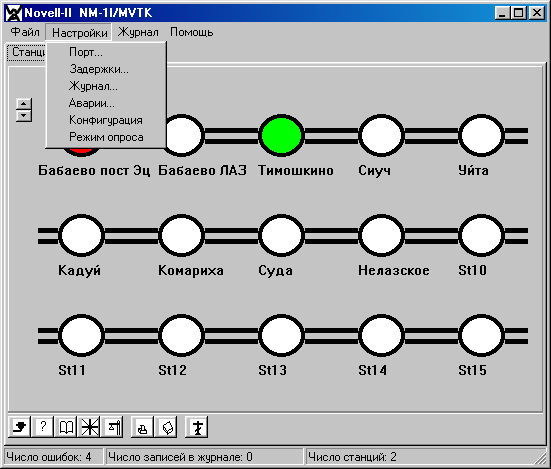Select the Комариха station circle
The width and height of the screenshot is (551, 469).
click(x=181, y=235)
